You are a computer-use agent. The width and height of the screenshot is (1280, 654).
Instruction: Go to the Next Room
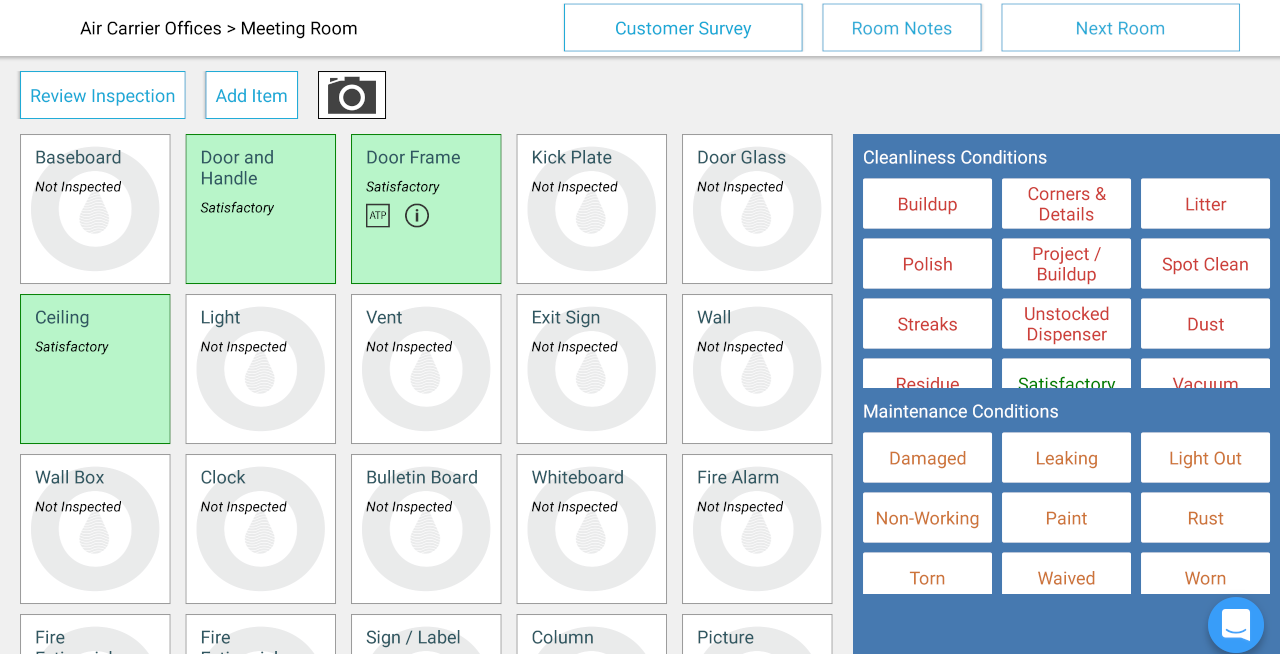click(x=1120, y=28)
